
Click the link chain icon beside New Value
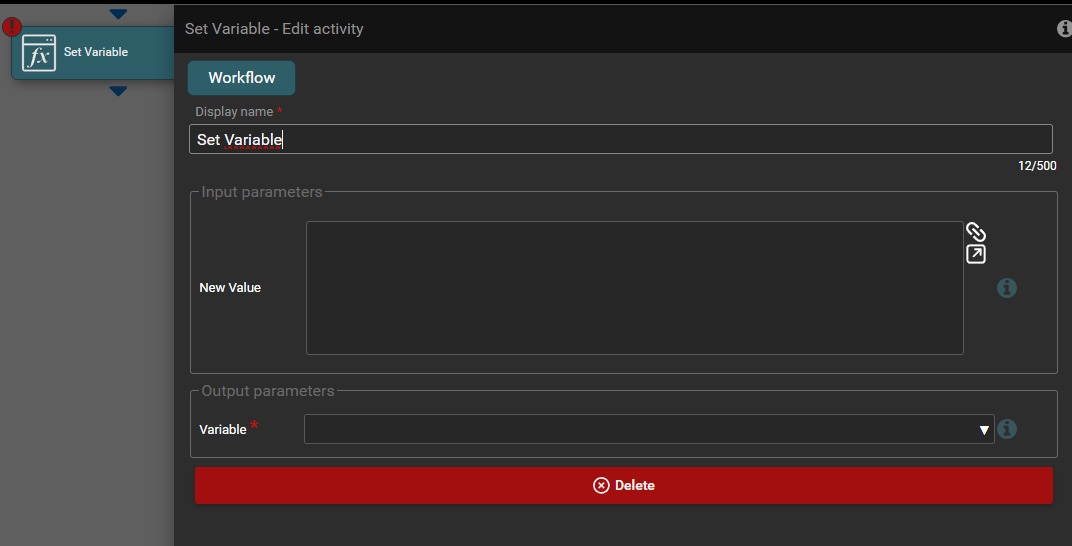tap(976, 231)
